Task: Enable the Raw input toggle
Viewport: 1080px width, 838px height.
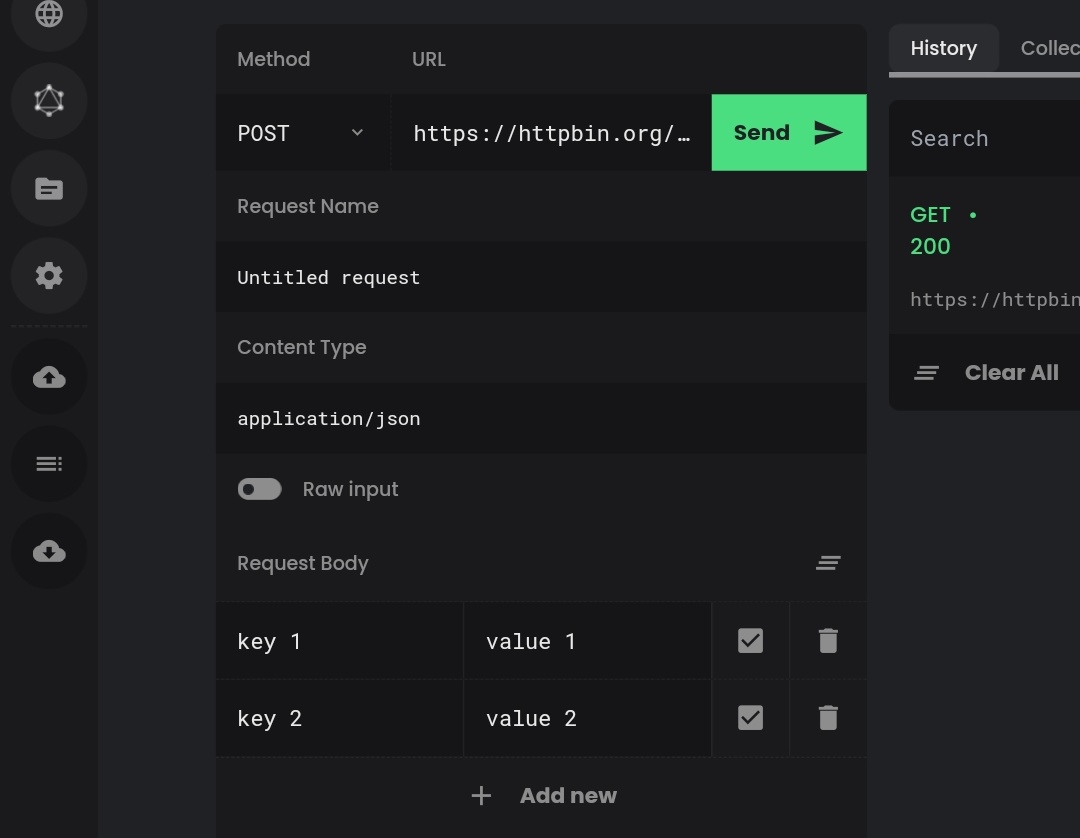Action: (259, 489)
